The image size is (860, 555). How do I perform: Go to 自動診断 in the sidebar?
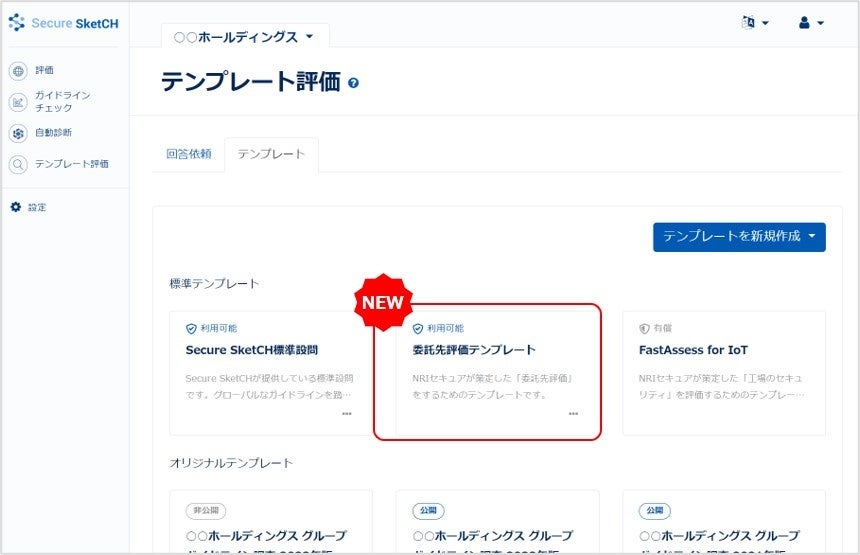click(53, 133)
